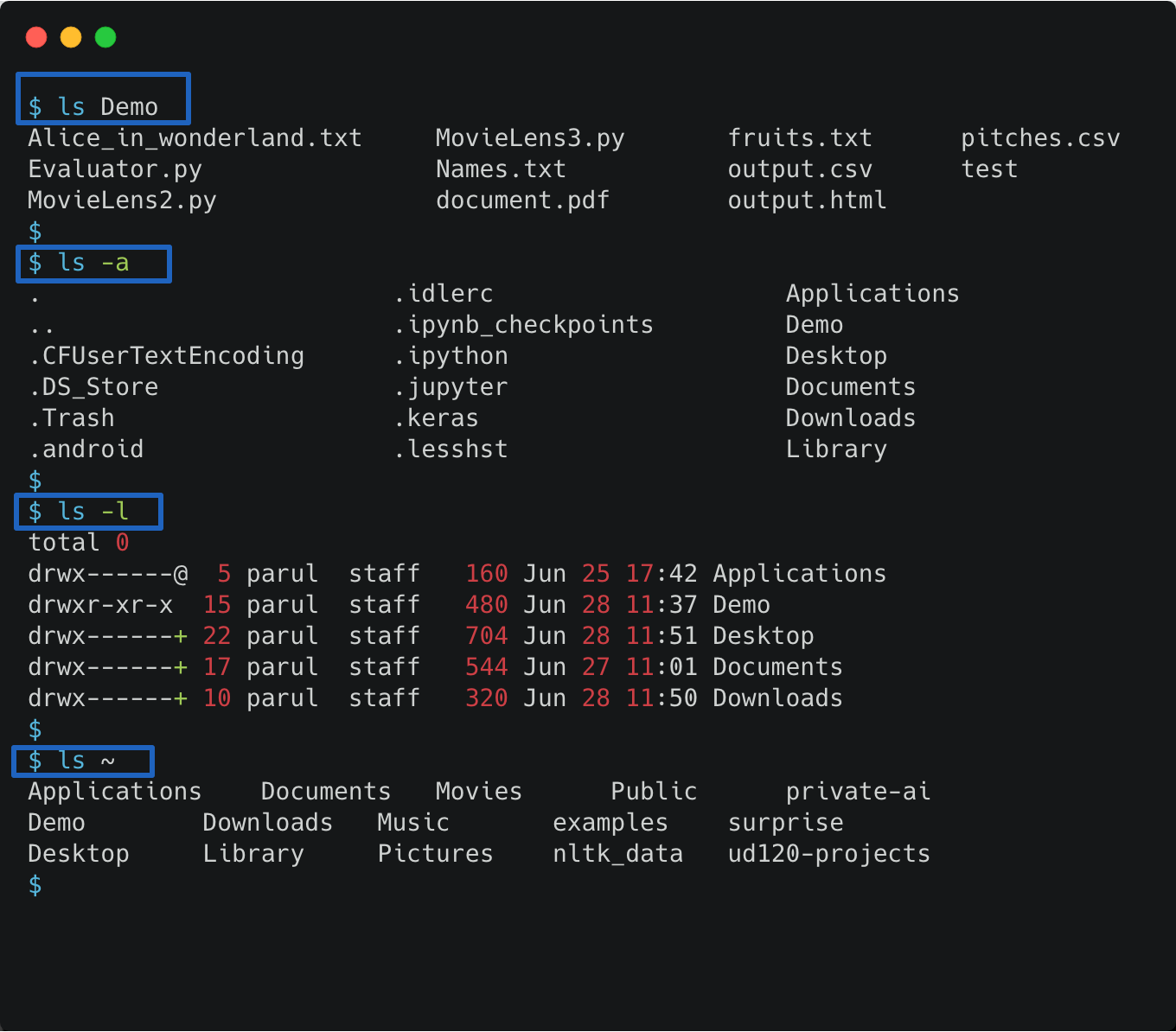Click the yellow minimize window button
This screenshot has height=1032, width=1176.
point(71,37)
